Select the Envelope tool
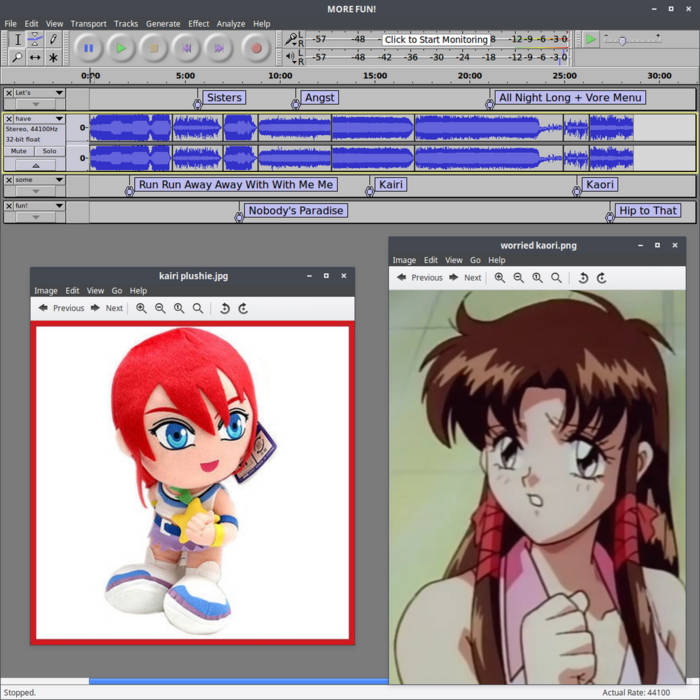 [x=35, y=39]
